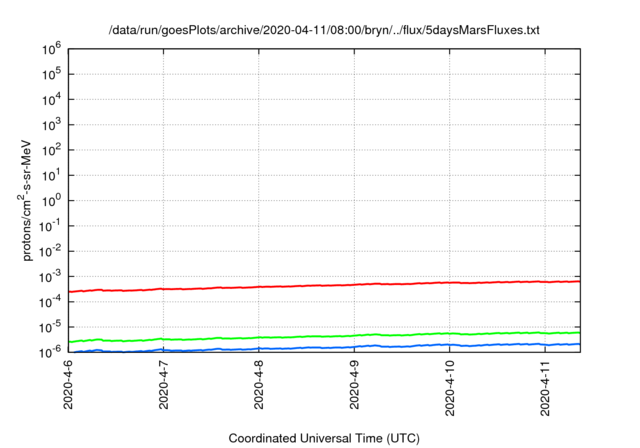Viewport: 640px width, 448px height.
Task: Click the 10^6 y-axis tick label
Action: [51, 49]
